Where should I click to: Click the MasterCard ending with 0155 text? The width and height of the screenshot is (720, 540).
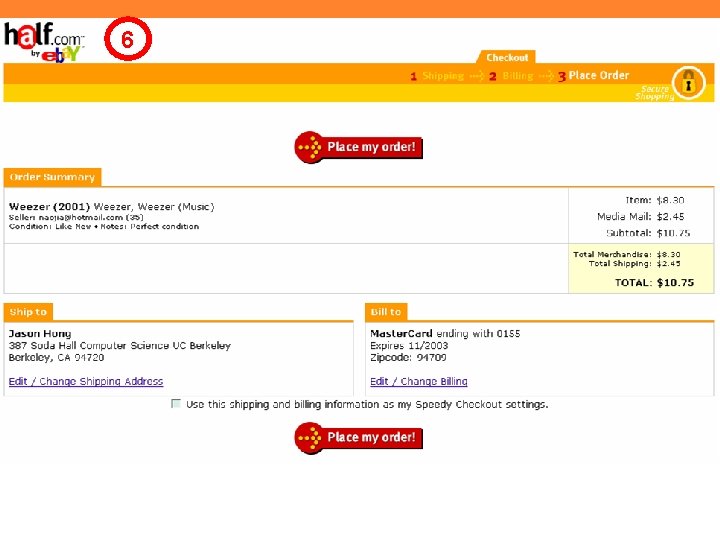pyautogui.click(x=445, y=333)
